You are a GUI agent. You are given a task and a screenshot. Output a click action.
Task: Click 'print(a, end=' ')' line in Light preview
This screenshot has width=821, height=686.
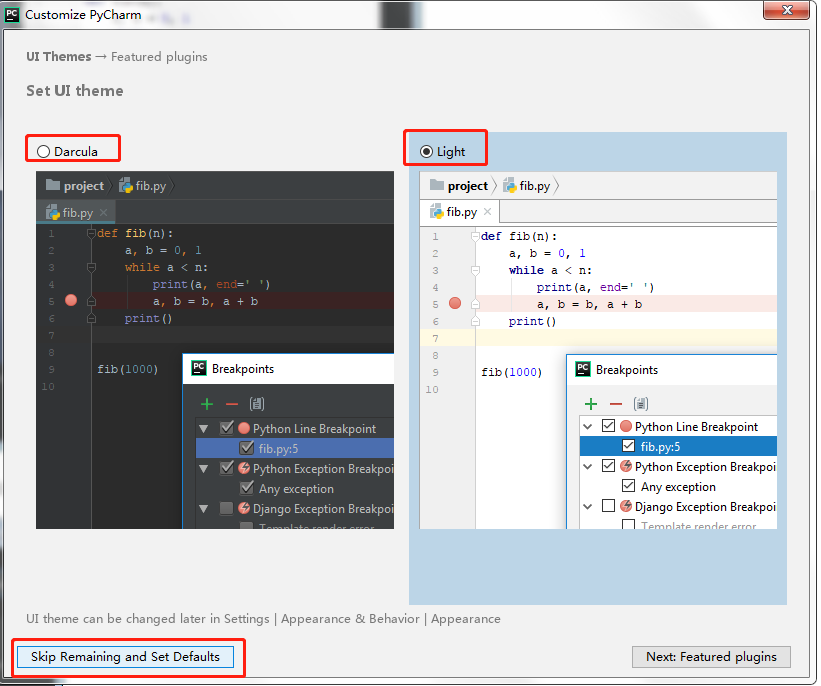[595, 287]
